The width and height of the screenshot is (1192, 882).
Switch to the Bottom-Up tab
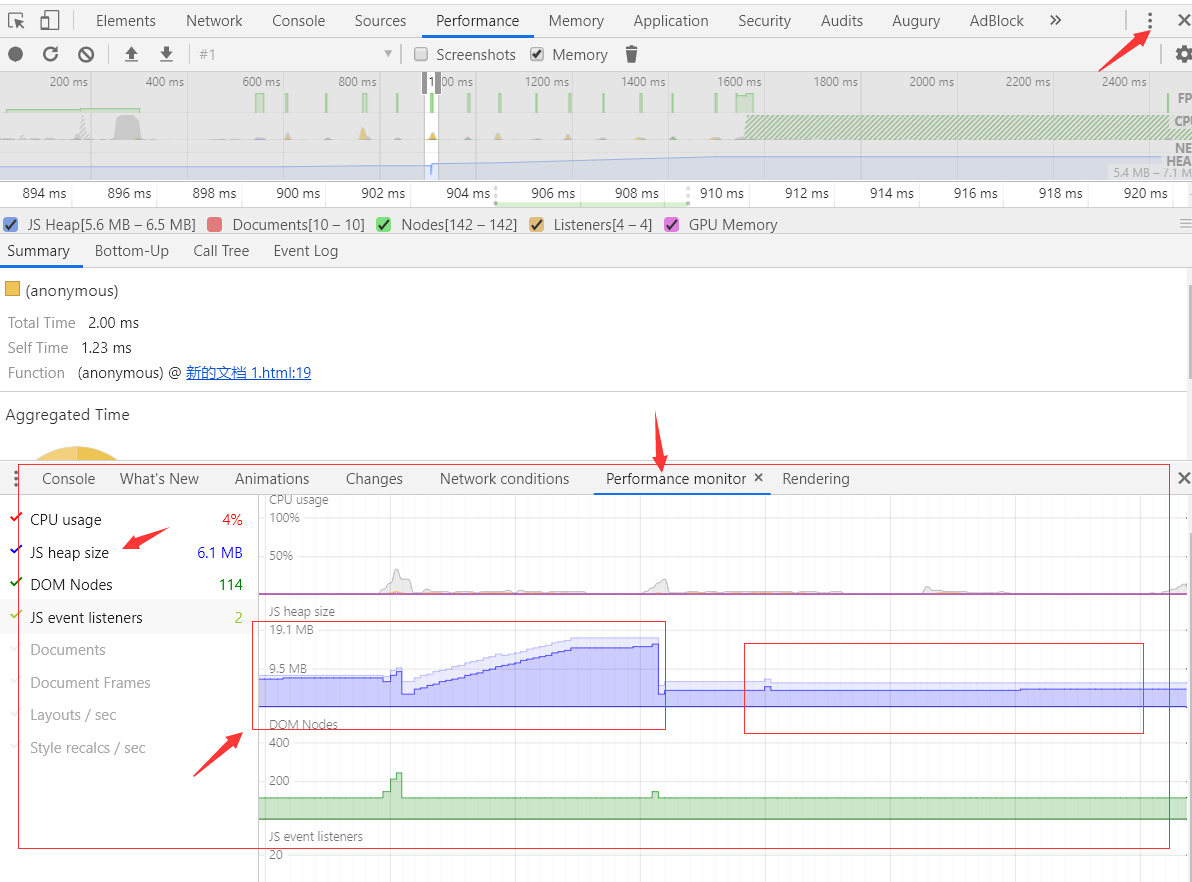tap(132, 251)
